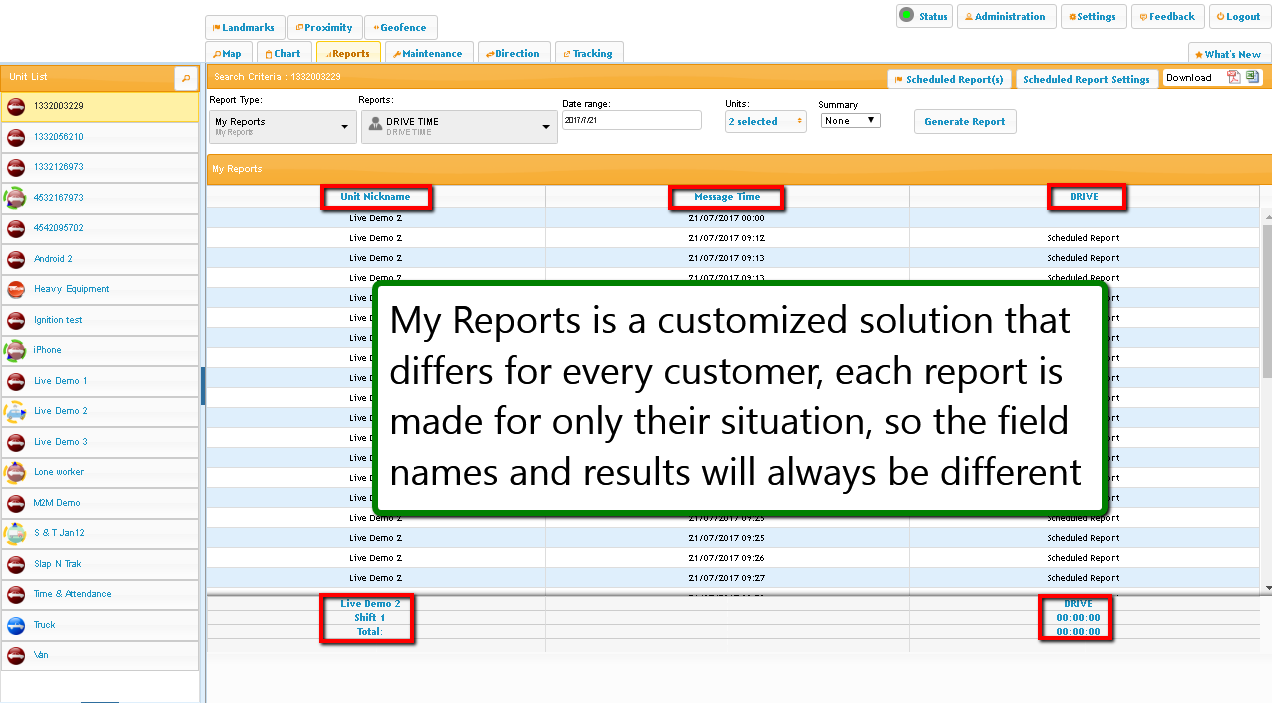Go to the Geofence tab
This screenshot has height=703, width=1272.
click(401, 28)
